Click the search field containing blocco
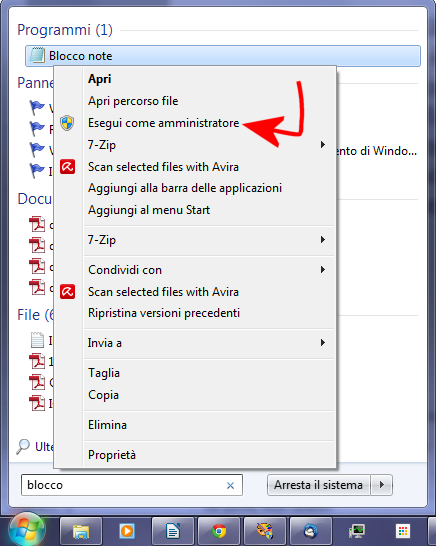 coord(132,485)
